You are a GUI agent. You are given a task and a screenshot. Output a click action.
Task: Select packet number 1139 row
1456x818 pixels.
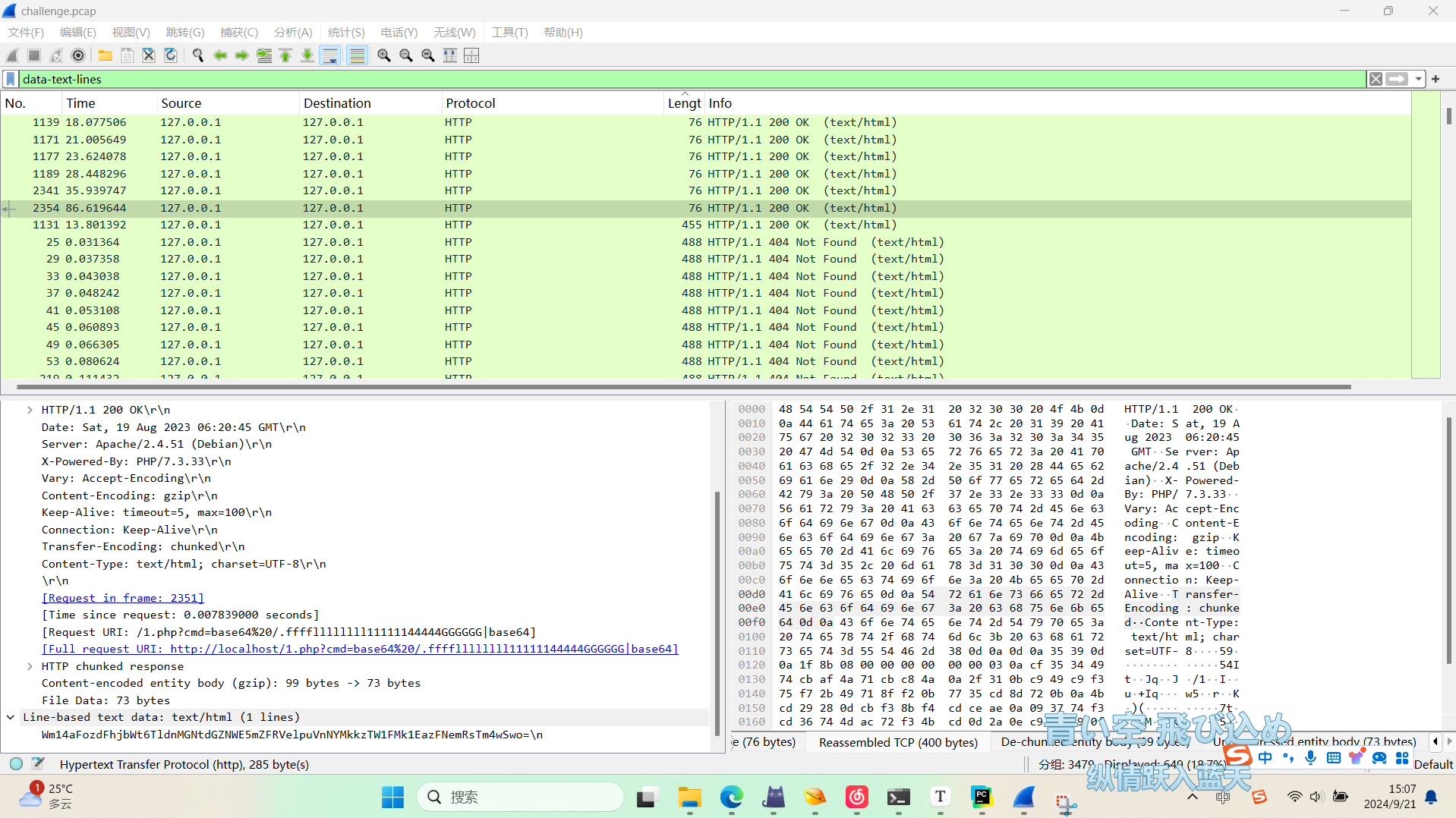point(706,122)
